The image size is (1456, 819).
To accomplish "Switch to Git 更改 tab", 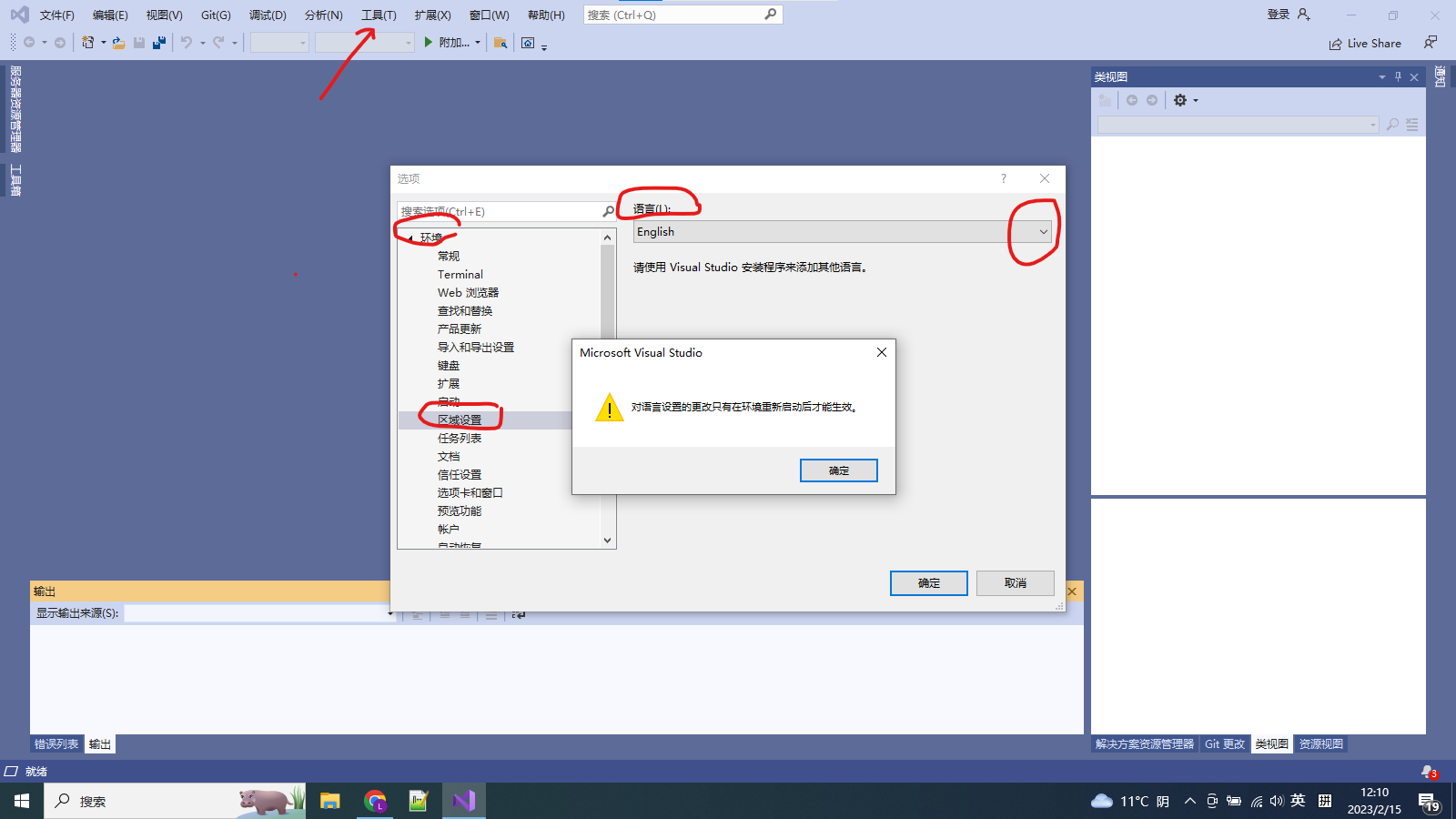I will [1225, 744].
